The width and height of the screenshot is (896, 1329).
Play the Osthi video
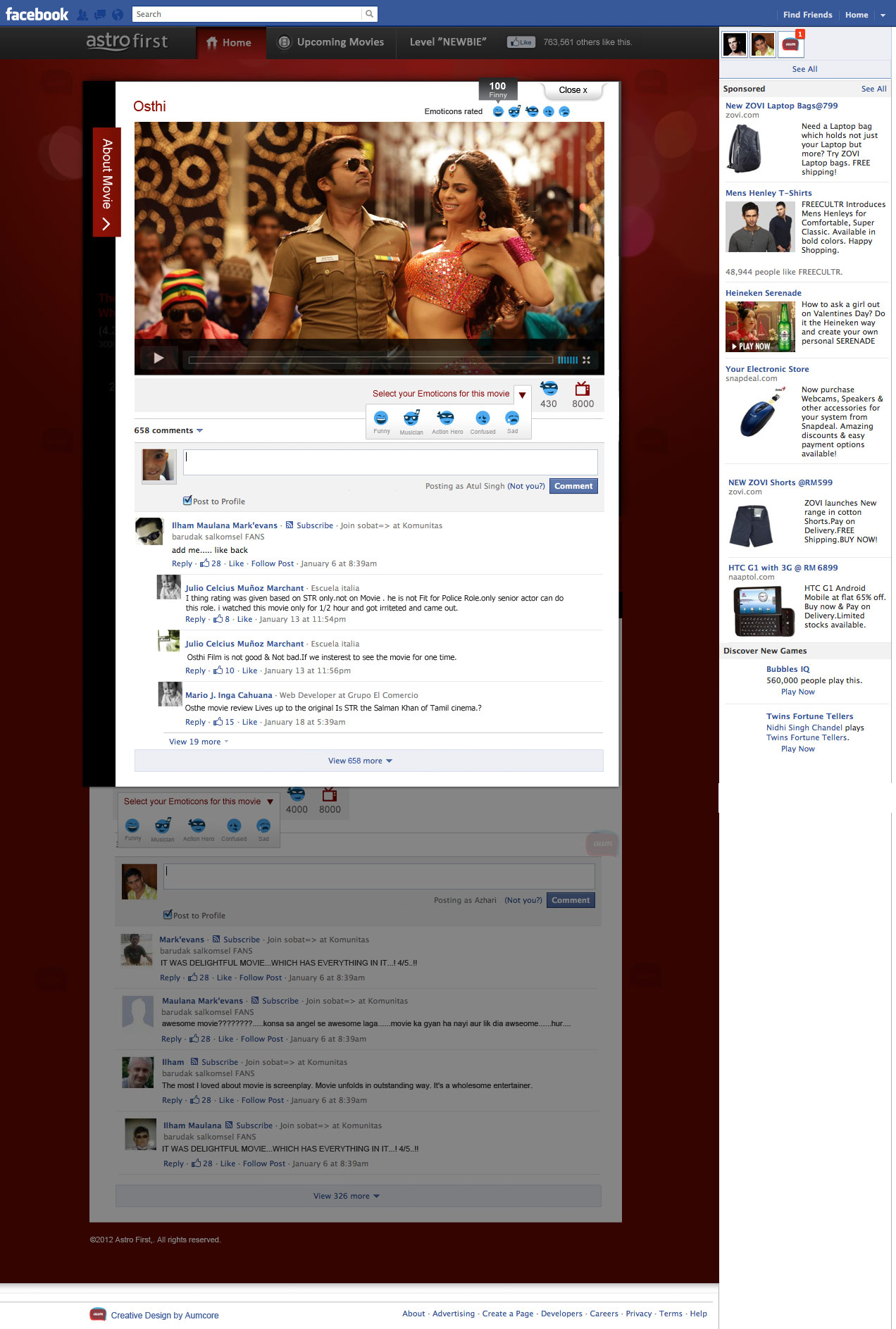point(158,358)
